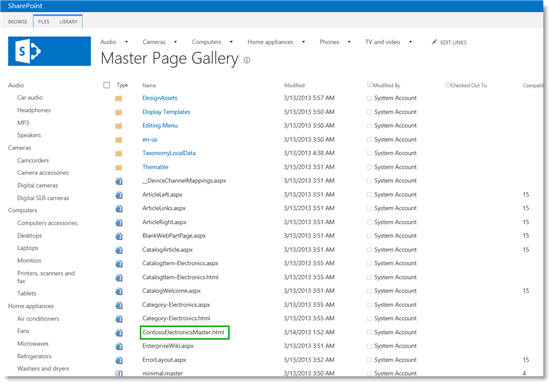Viewport: 550px width, 383px height.
Task: Sort by the Modified column header
Action: (x=294, y=85)
